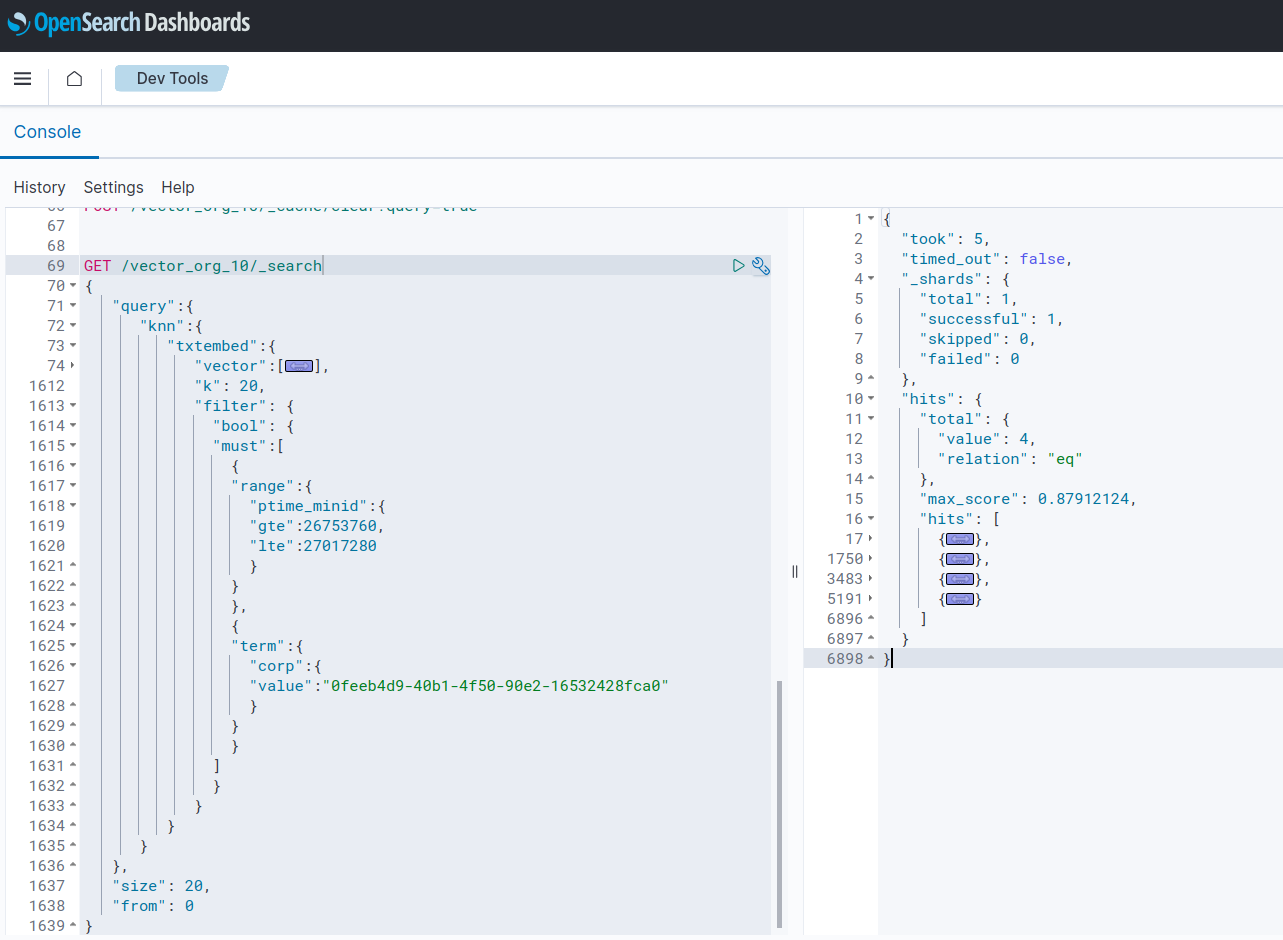
Task: Click line number 1639 in request gutter
Action: coord(47,926)
